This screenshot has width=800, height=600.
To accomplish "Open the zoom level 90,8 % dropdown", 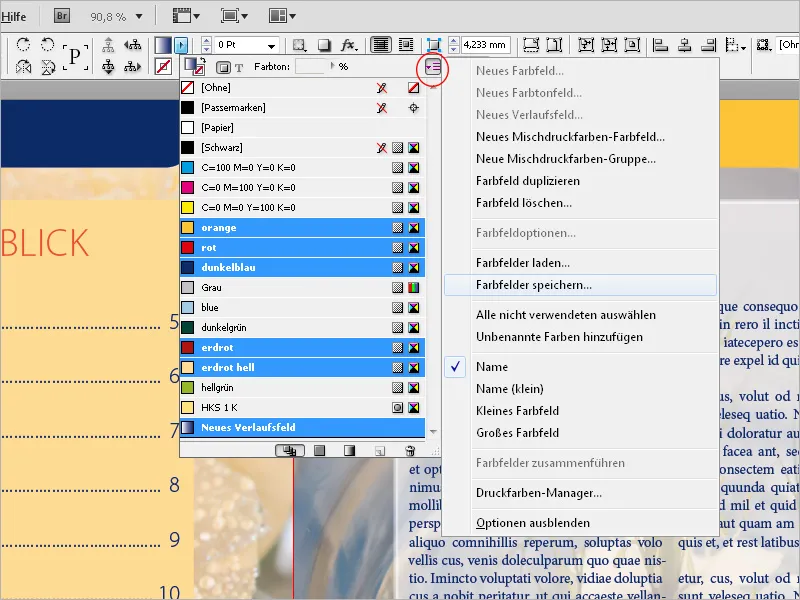I will pyautogui.click(x=139, y=16).
